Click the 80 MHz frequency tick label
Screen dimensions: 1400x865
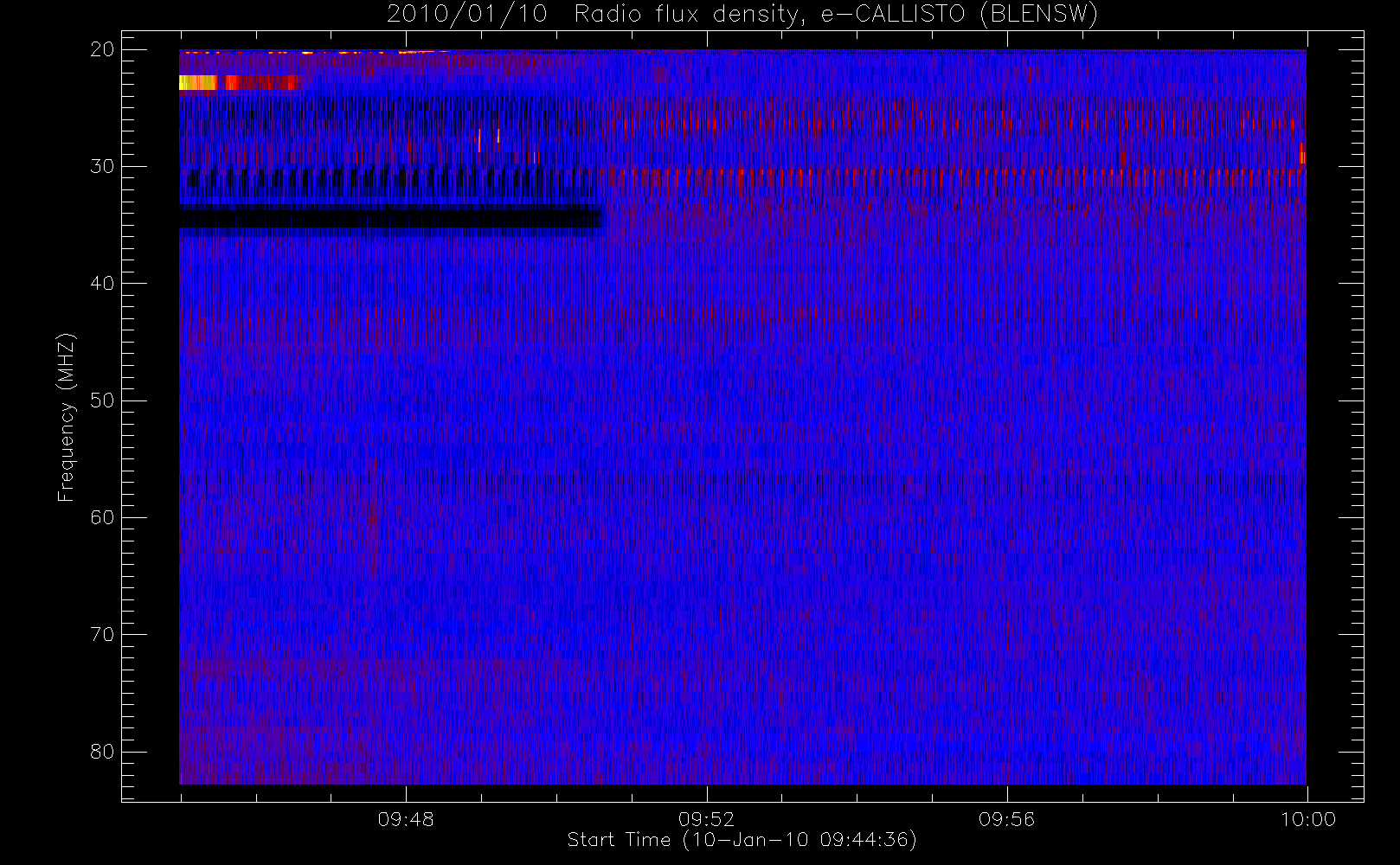(102, 752)
